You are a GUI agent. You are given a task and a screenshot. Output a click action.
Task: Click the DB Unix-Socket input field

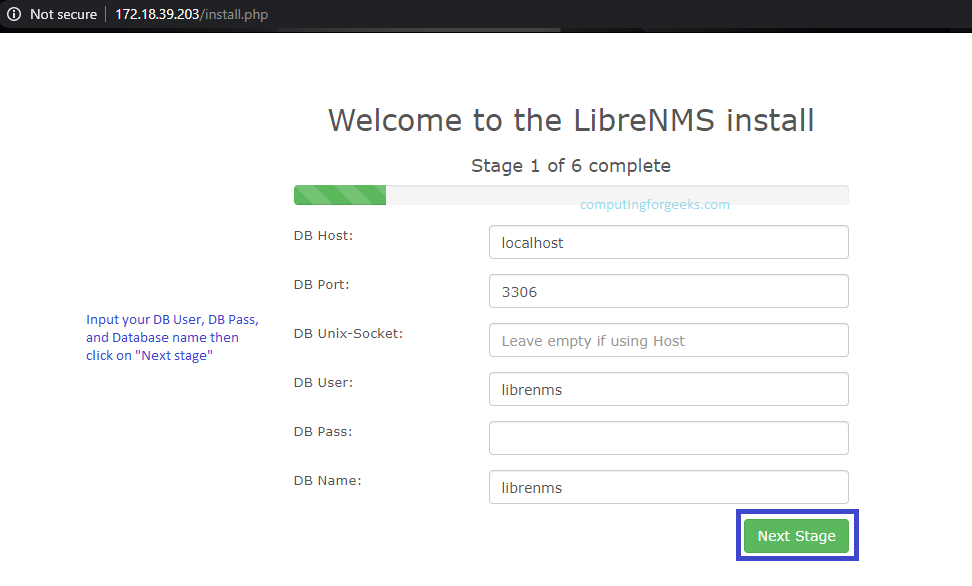click(x=668, y=340)
